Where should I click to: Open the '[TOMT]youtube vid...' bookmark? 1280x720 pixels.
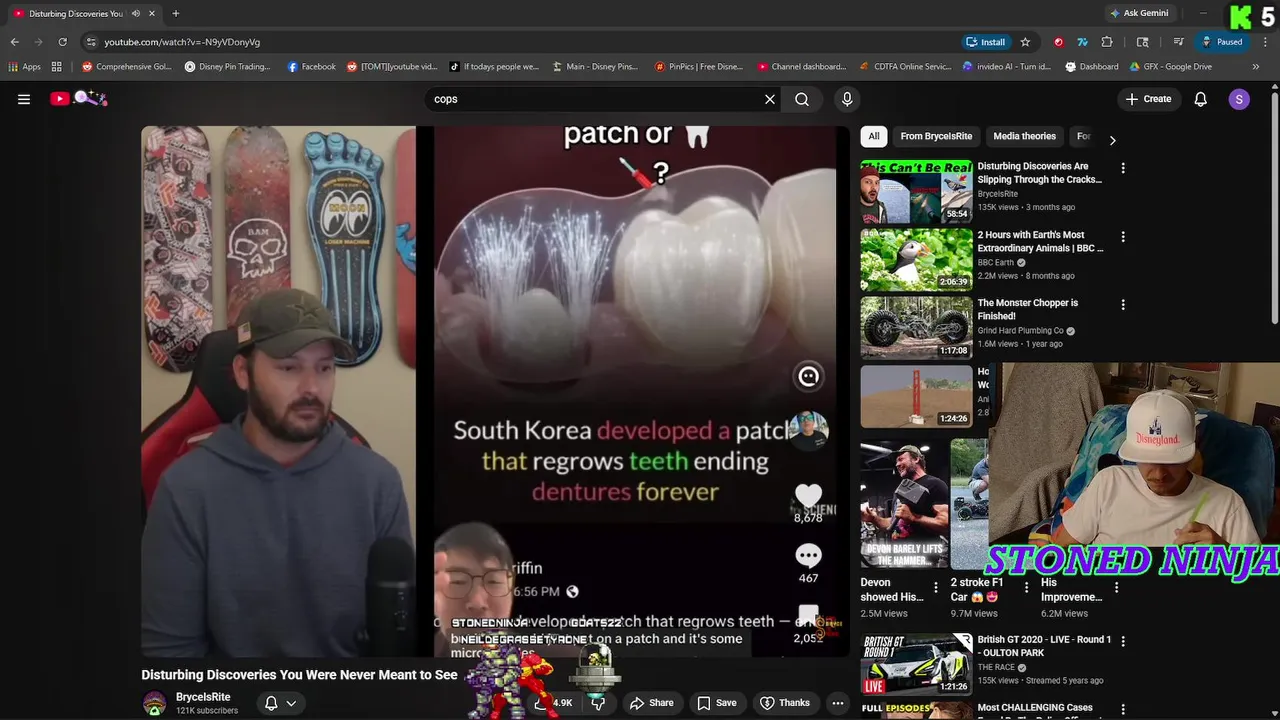click(392, 67)
